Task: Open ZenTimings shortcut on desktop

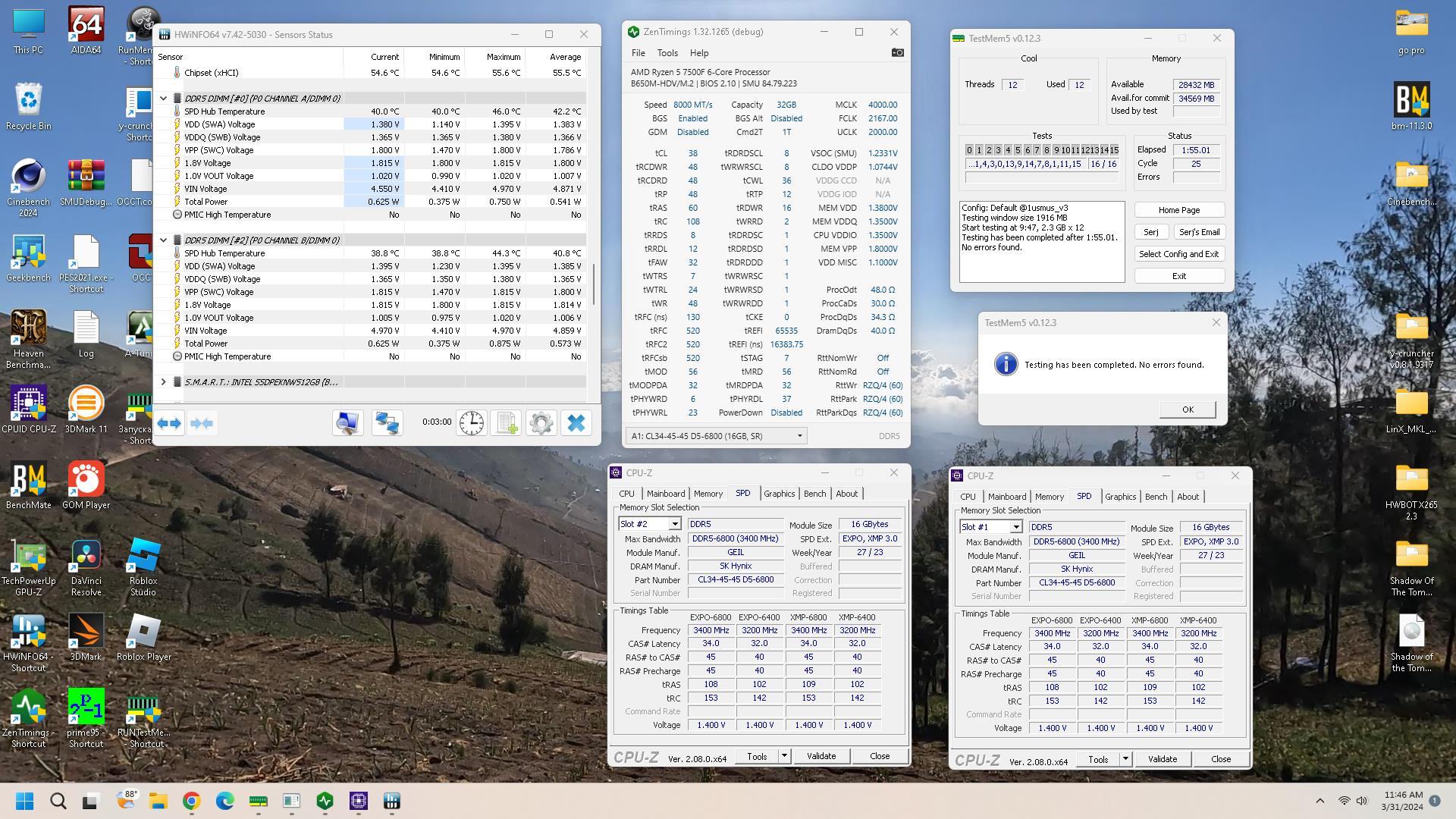Action: click(x=28, y=718)
